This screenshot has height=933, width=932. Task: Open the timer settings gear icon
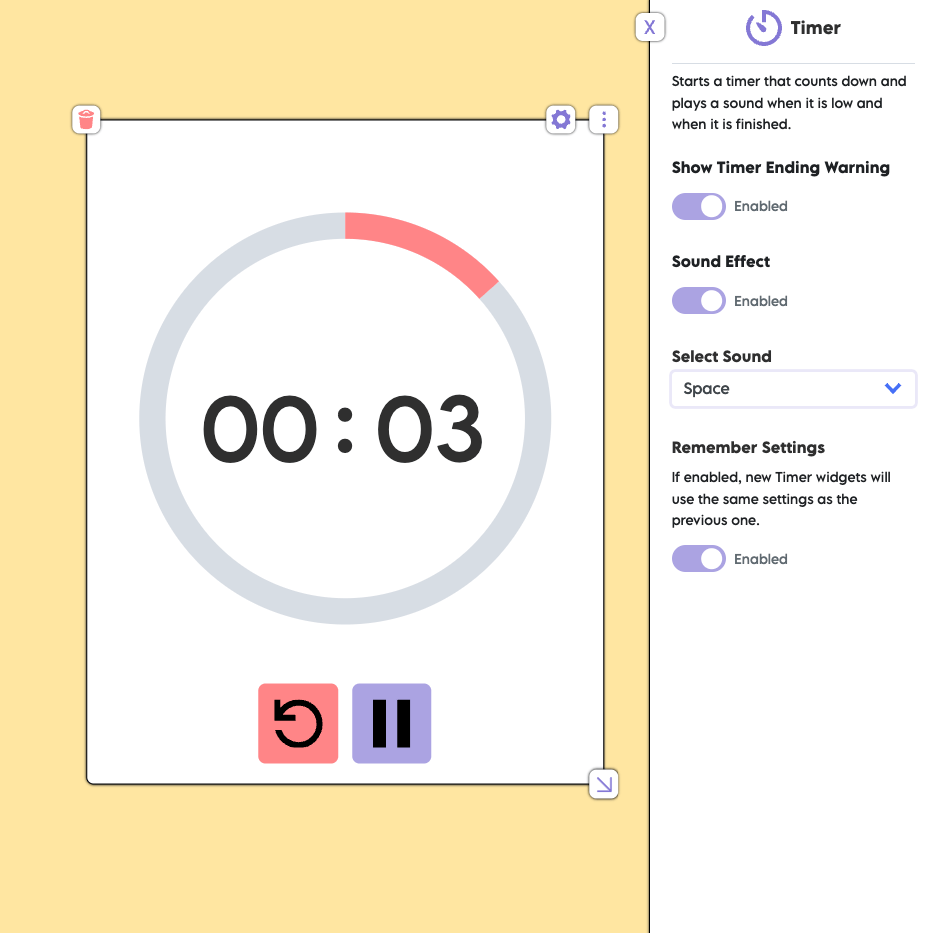pyautogui.click(x=561, y=119)
